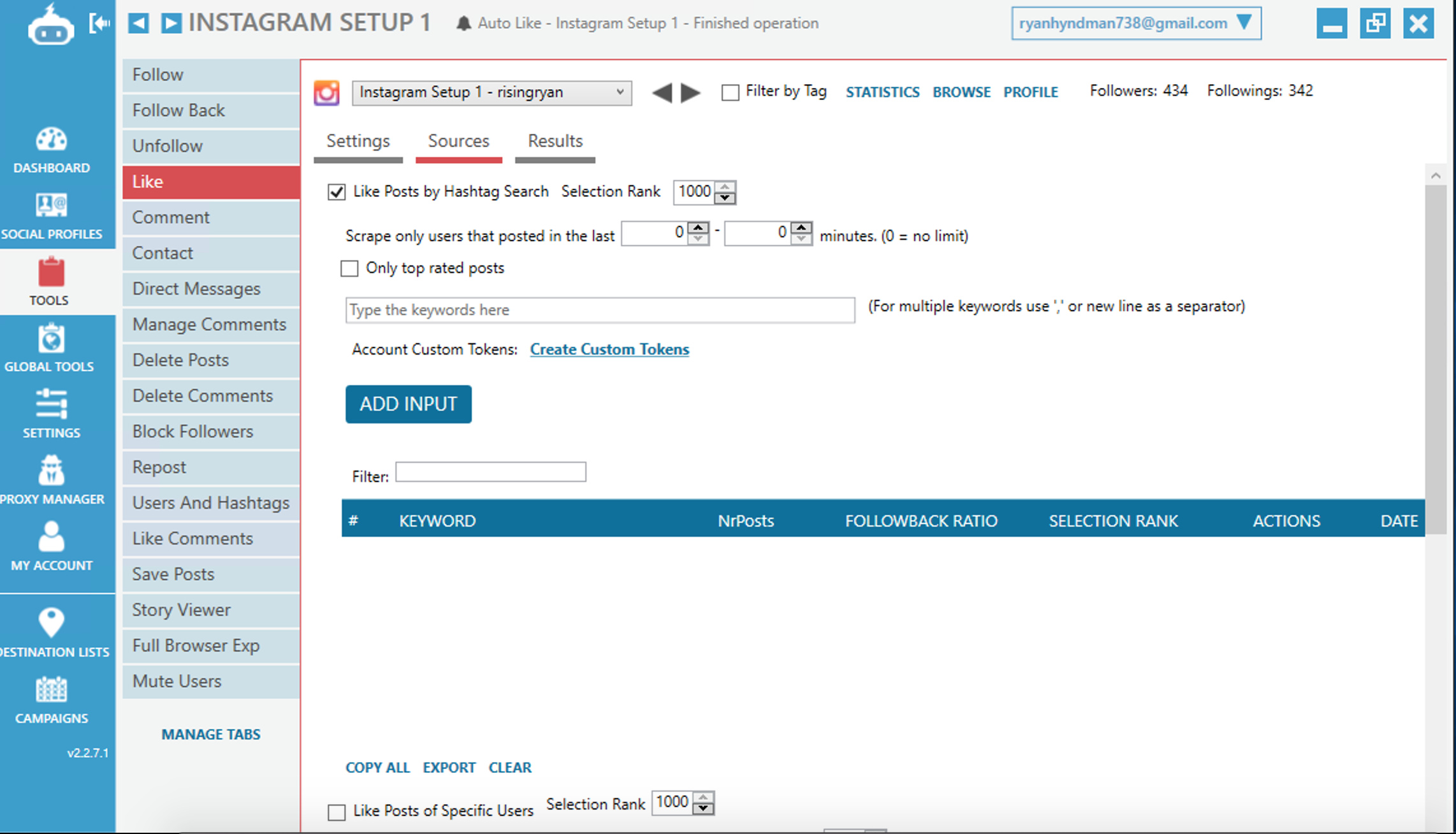Click the ADD INPUT button

tap(409, 404)
